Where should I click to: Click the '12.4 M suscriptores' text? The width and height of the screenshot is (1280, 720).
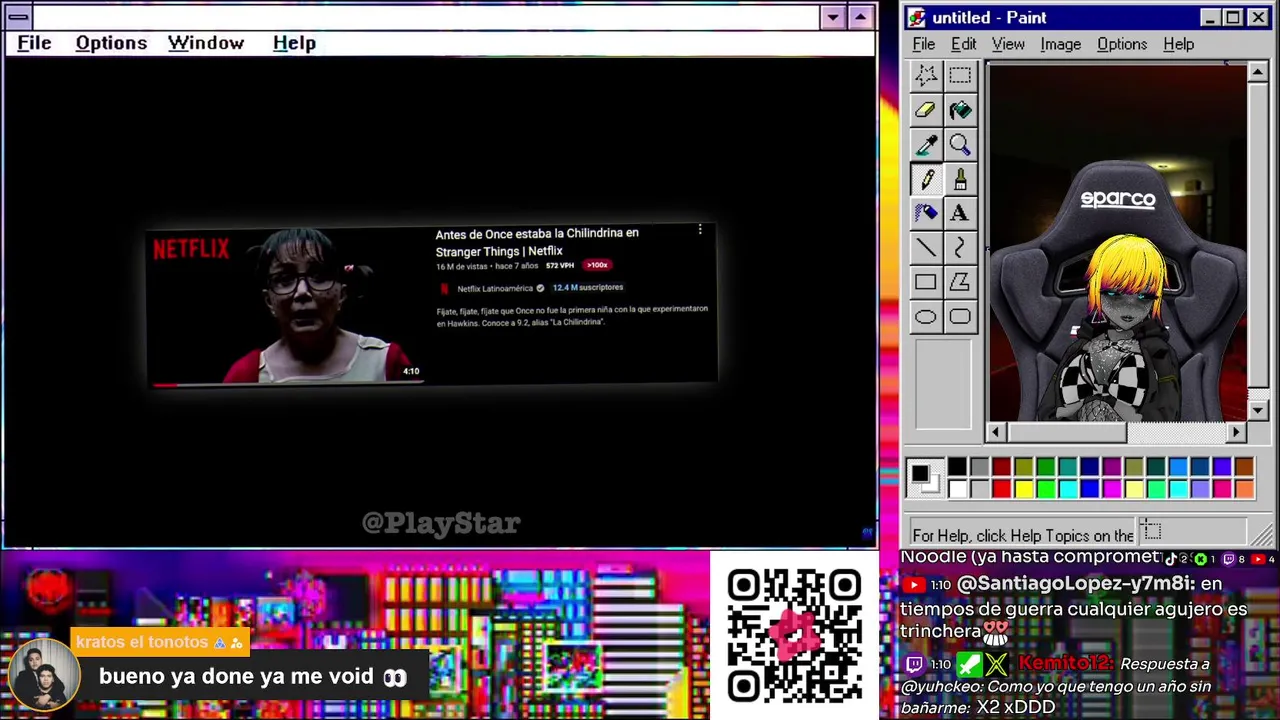click(x=588, y=288)
